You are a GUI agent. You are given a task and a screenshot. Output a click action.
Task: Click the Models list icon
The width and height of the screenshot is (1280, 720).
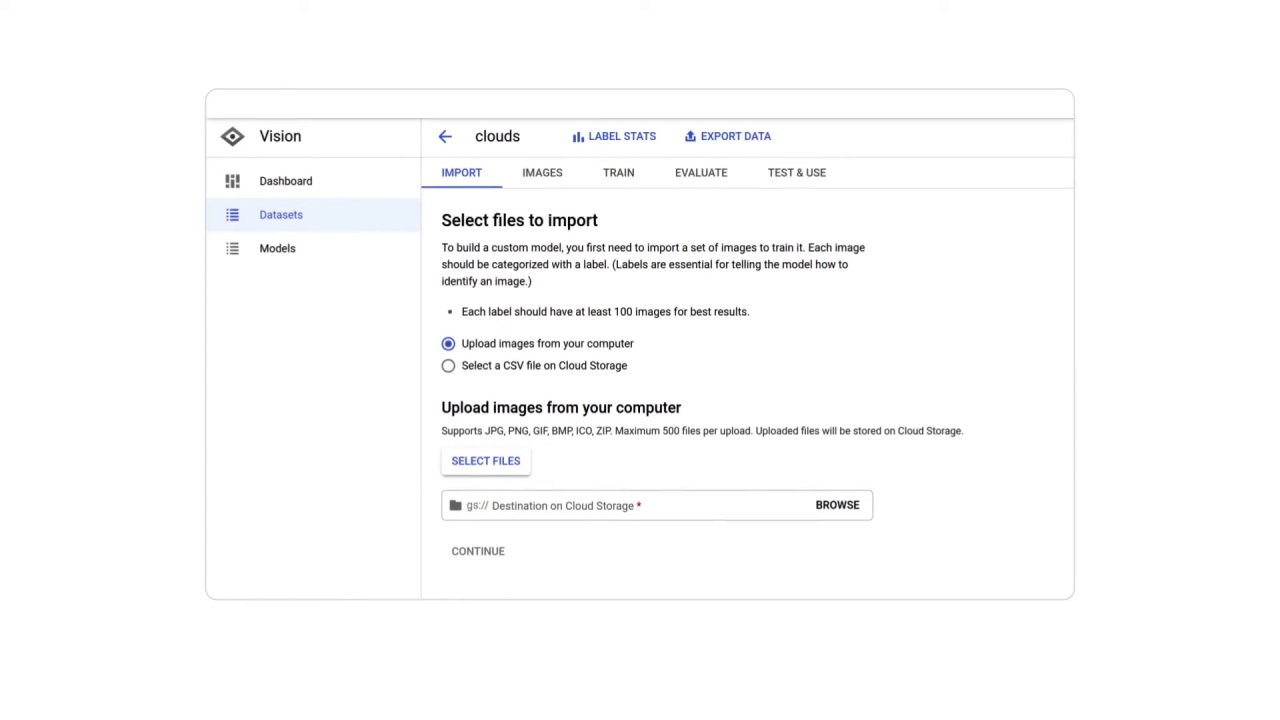tap(232, 249)
